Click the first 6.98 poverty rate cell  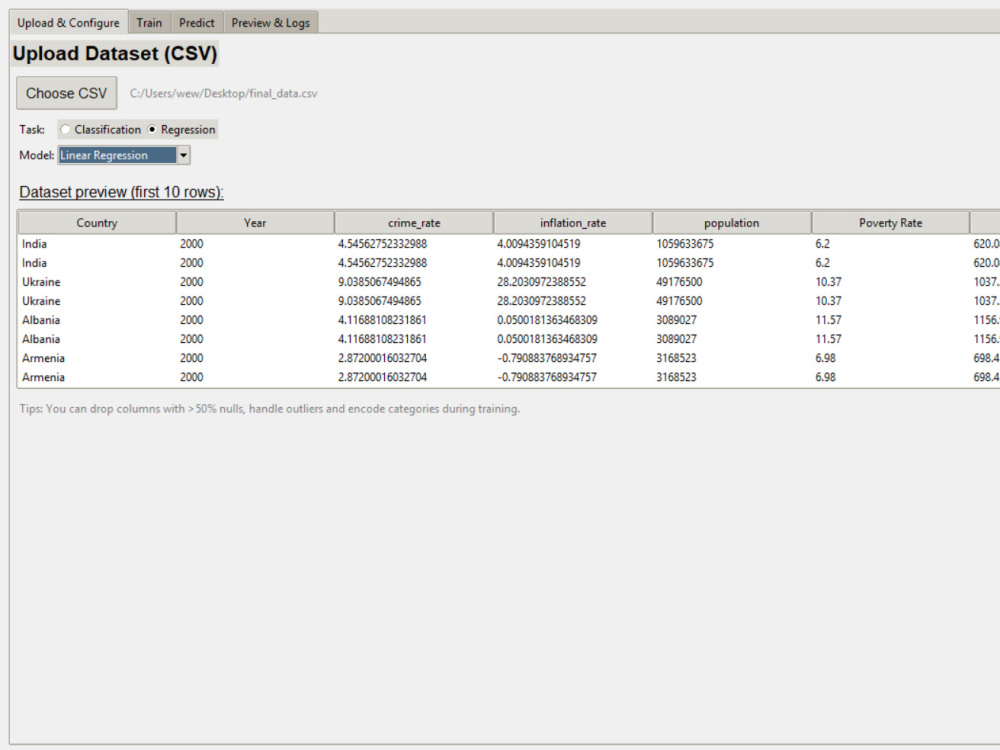click(825, 358)
